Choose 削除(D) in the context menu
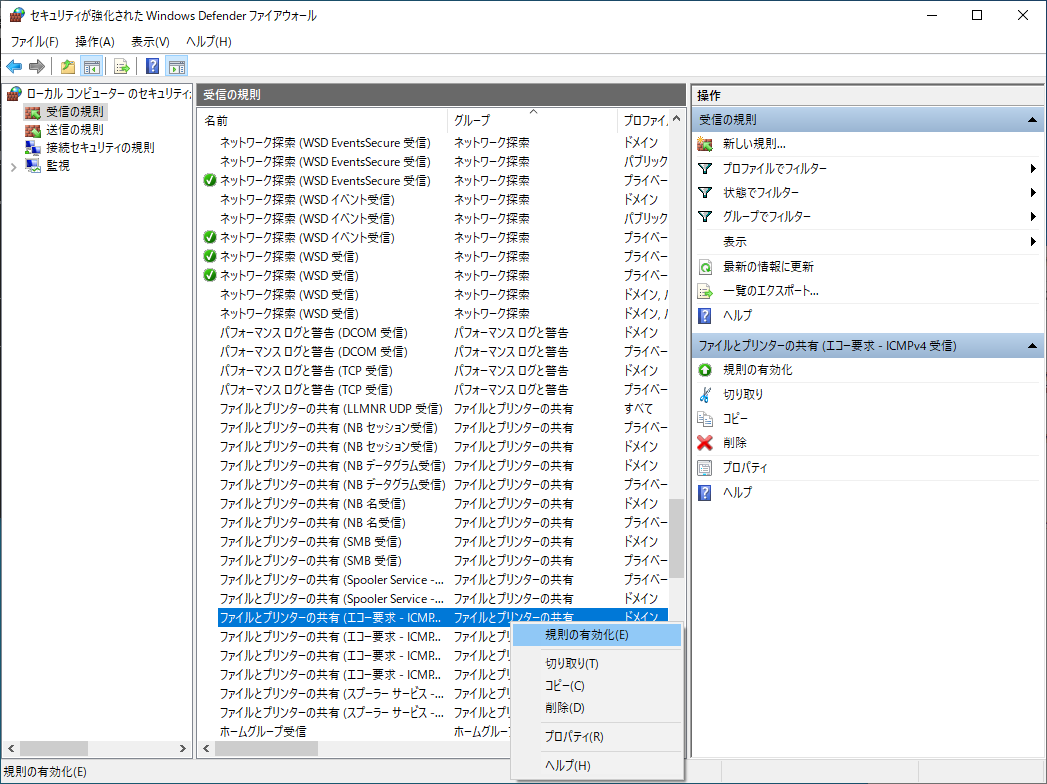1047x784 pixels. [597, 708]
